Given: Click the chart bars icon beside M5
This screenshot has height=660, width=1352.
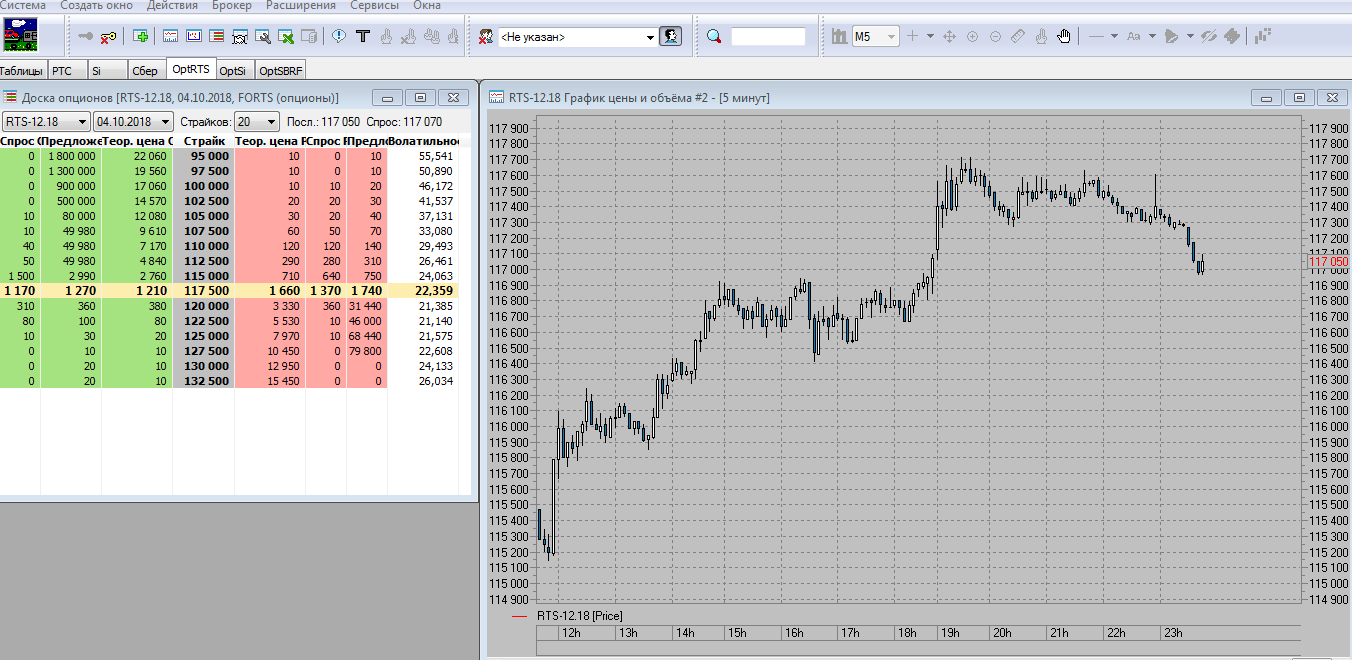Looking at the screenshot, I should 838,37.
